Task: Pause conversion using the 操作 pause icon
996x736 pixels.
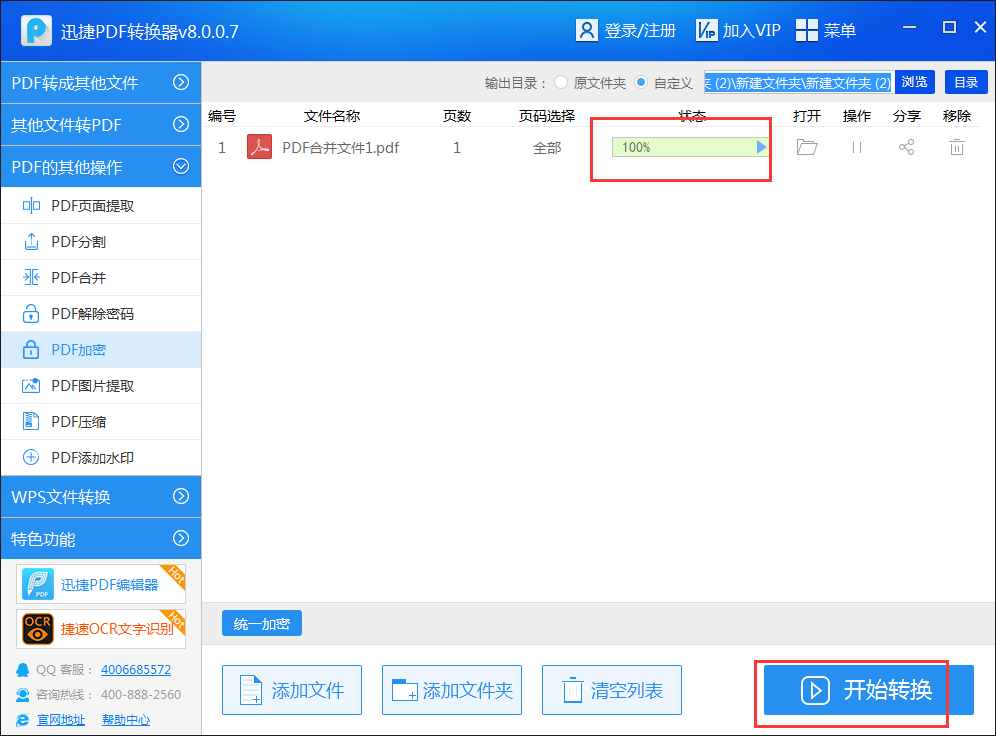Action: click(857, 147)
